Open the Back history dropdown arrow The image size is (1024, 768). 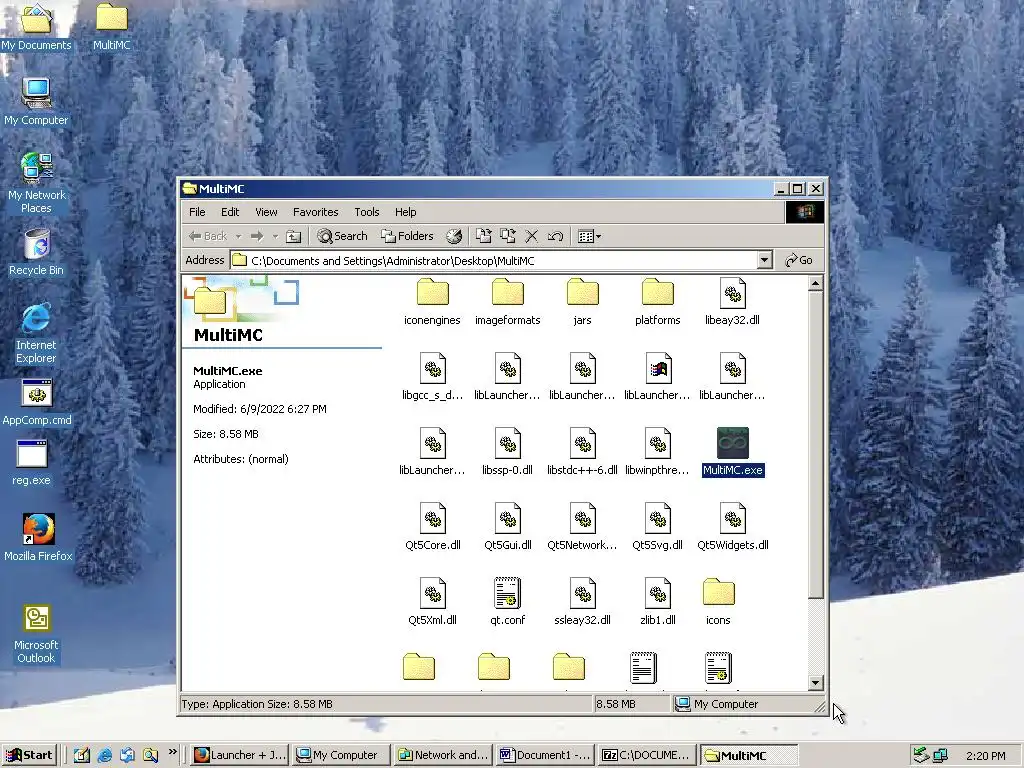238,236
